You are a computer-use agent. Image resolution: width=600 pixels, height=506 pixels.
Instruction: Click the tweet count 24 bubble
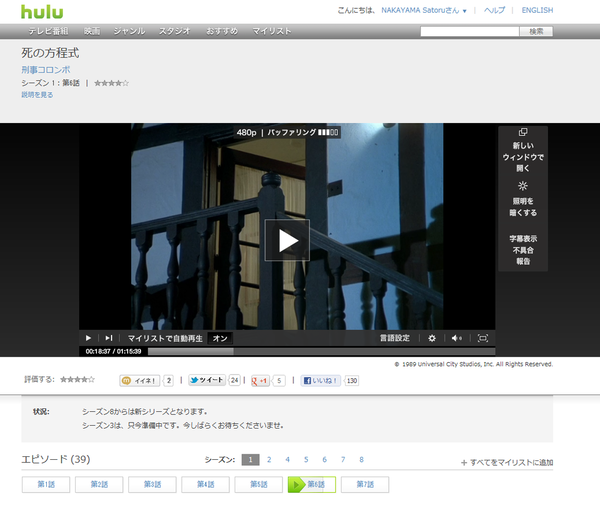click(x=235, y=380)
